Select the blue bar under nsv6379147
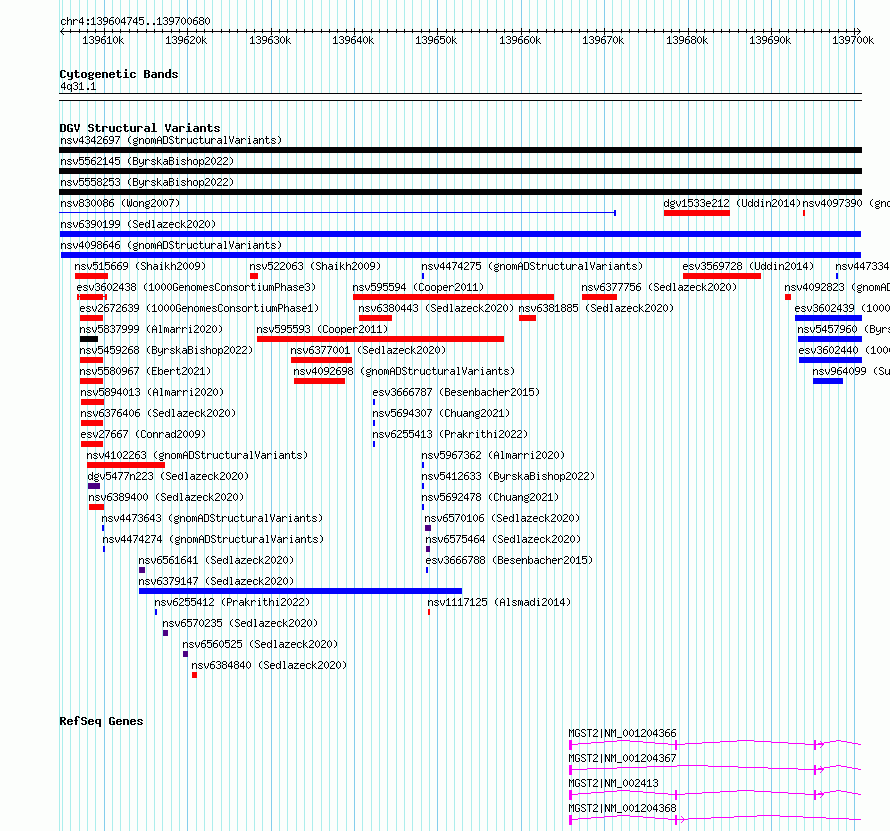The height and width of the screenshot is (831, 890). point(300,591)
